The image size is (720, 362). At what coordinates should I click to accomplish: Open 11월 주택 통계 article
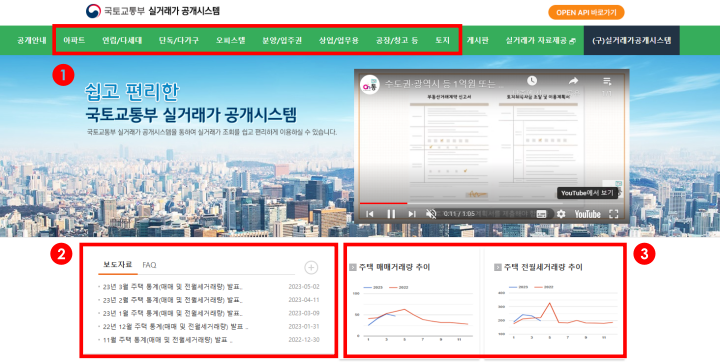pos(168,340)
